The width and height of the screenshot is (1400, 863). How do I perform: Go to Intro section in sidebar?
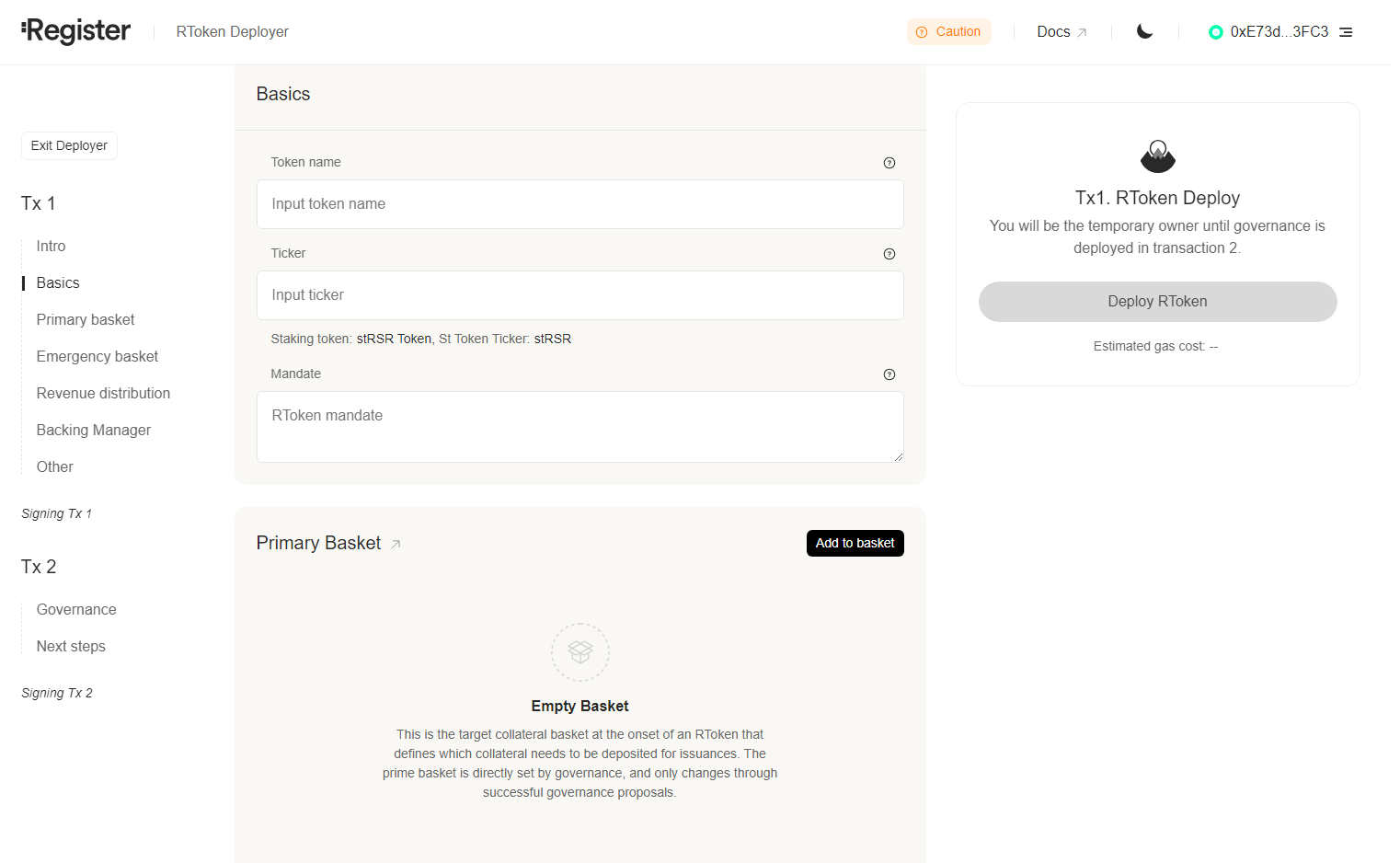click(51, 246)
